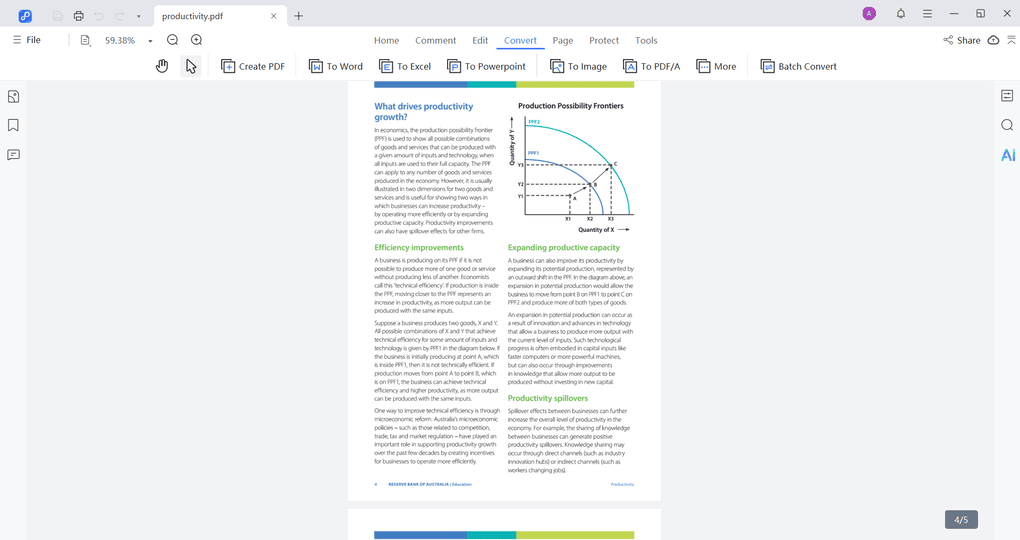Close the productivity.pdf tab
The width and height of the screenshot is (1020, 540).
point(274,16)
